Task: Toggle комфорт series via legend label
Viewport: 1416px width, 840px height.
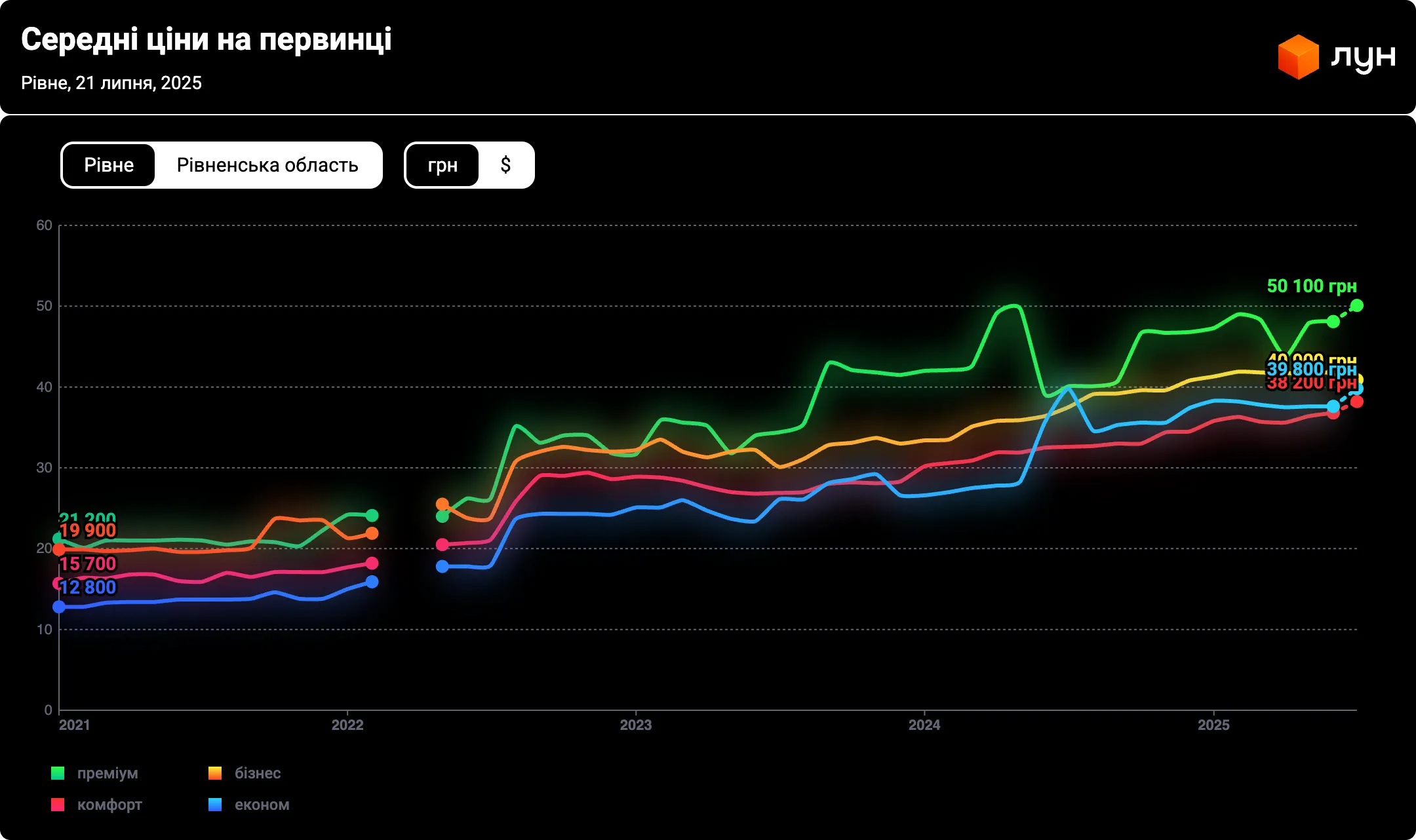Action: click(109, 805)
